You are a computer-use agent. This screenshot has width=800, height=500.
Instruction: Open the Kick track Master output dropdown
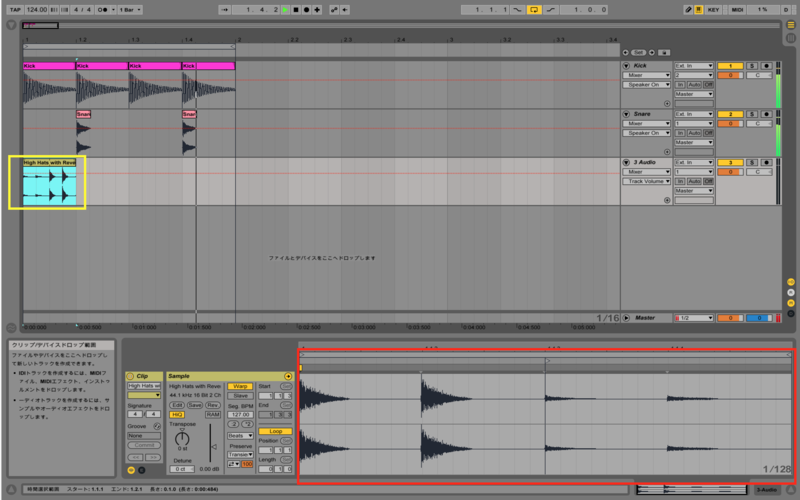coord(693,94)
